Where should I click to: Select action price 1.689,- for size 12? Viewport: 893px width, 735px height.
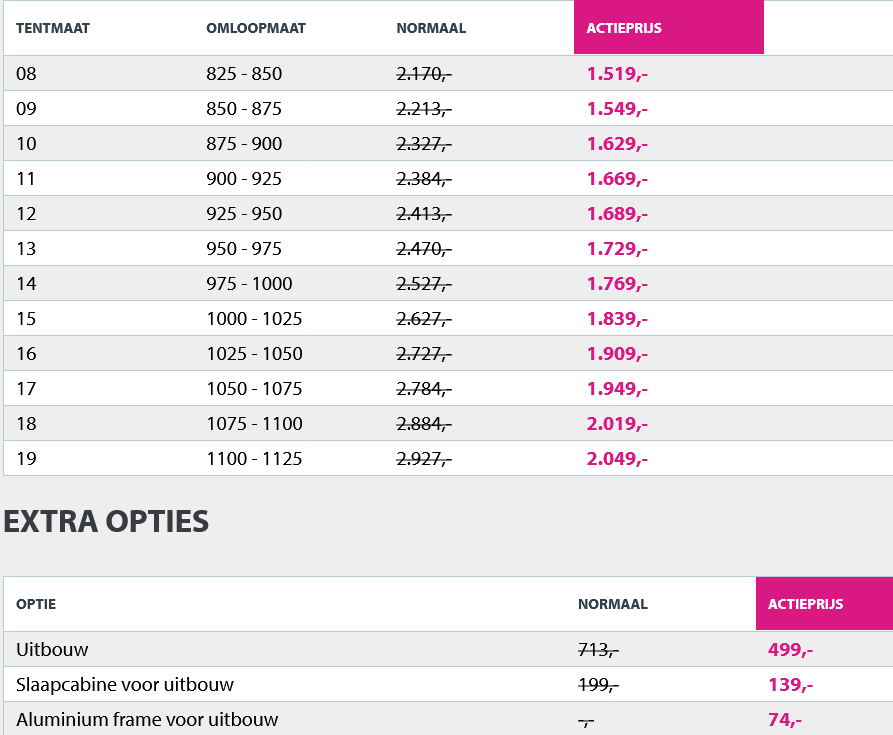click(617, 214)
